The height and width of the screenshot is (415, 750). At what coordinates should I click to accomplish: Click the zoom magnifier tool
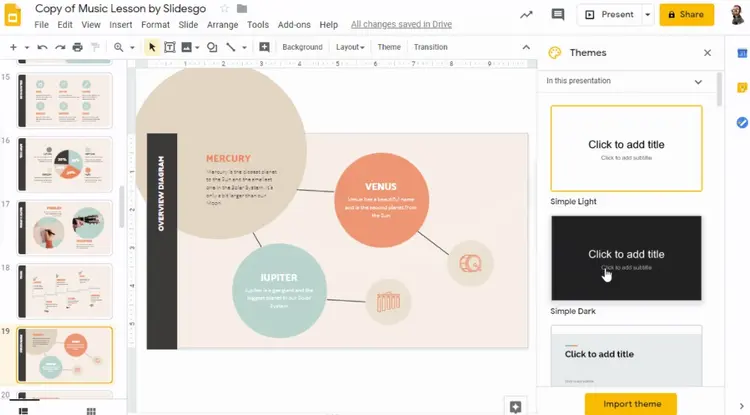(119, 47)
